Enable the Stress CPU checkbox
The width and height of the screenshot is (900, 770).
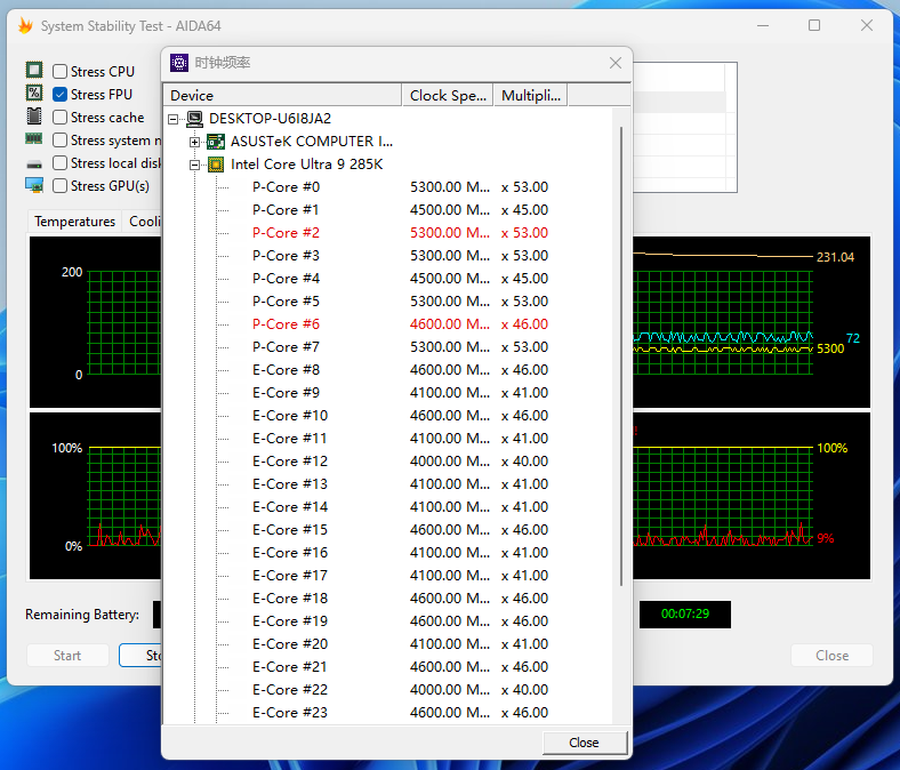click(60, 71)
